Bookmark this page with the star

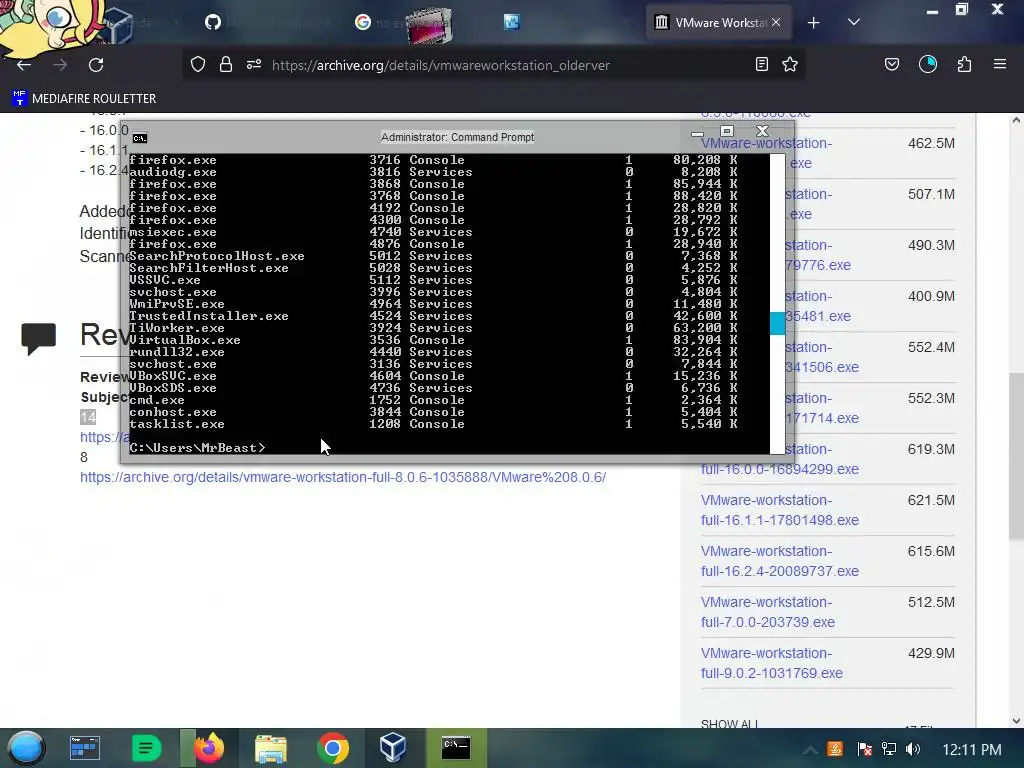[x=790, y=64]
